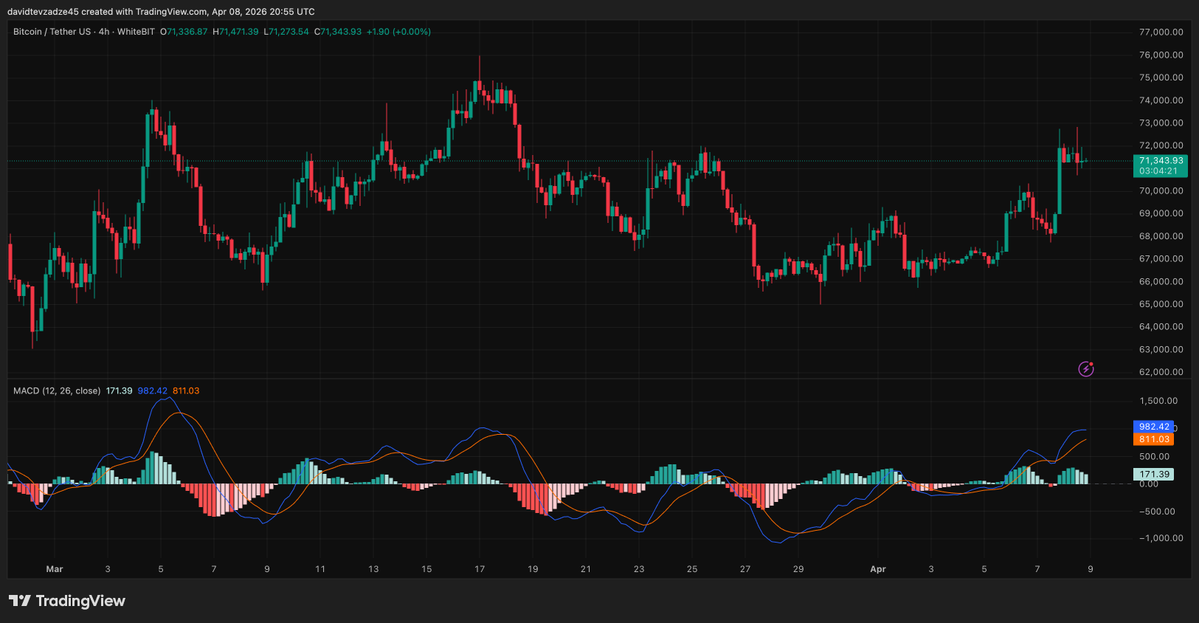
Task: Open the TradingView wordmark link
Action: tap(80, 601)
